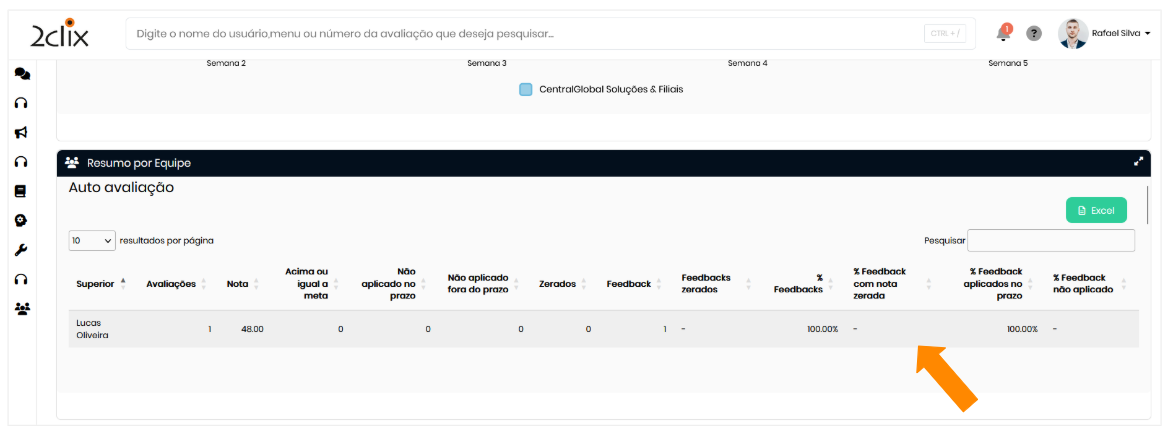Open the wrench settings icon
1173x437 pixels.
21,250
